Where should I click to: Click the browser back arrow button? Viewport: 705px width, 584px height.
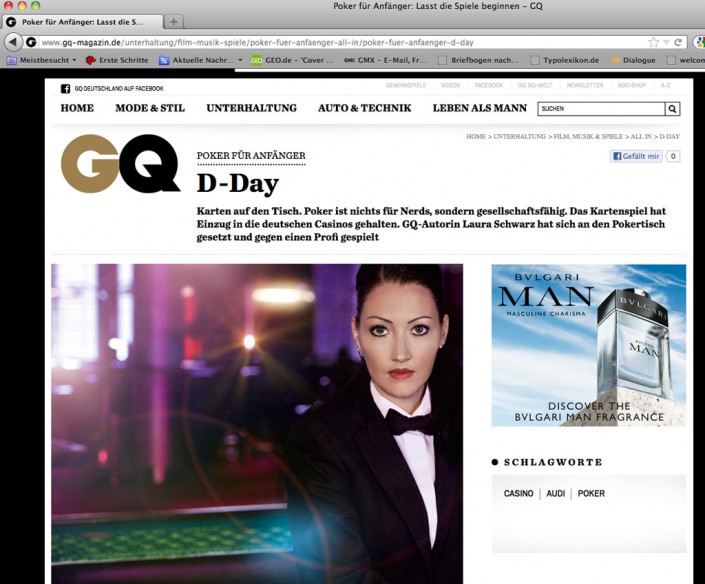point(12,42)
